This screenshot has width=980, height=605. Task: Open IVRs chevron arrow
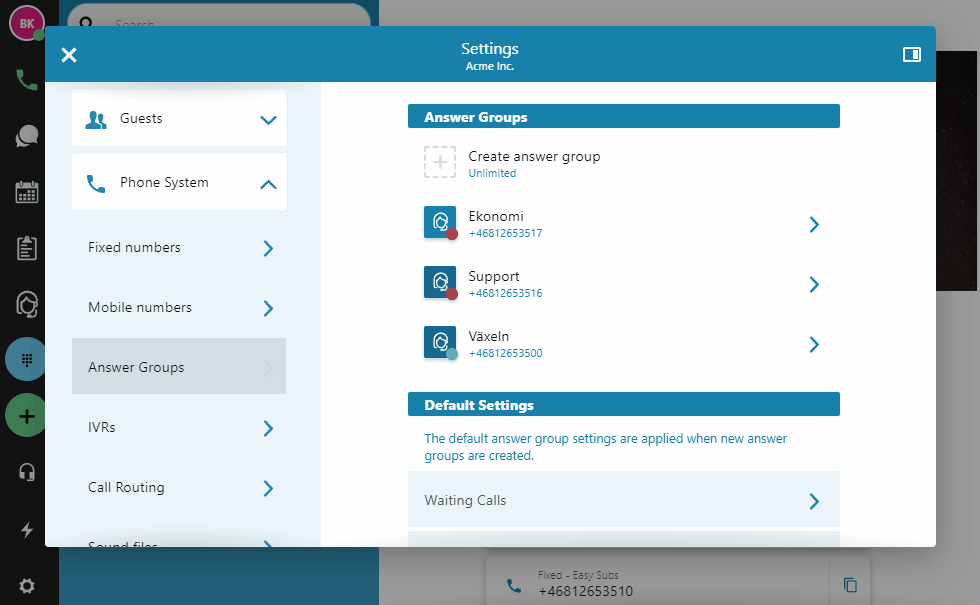[x=268, y=428]
